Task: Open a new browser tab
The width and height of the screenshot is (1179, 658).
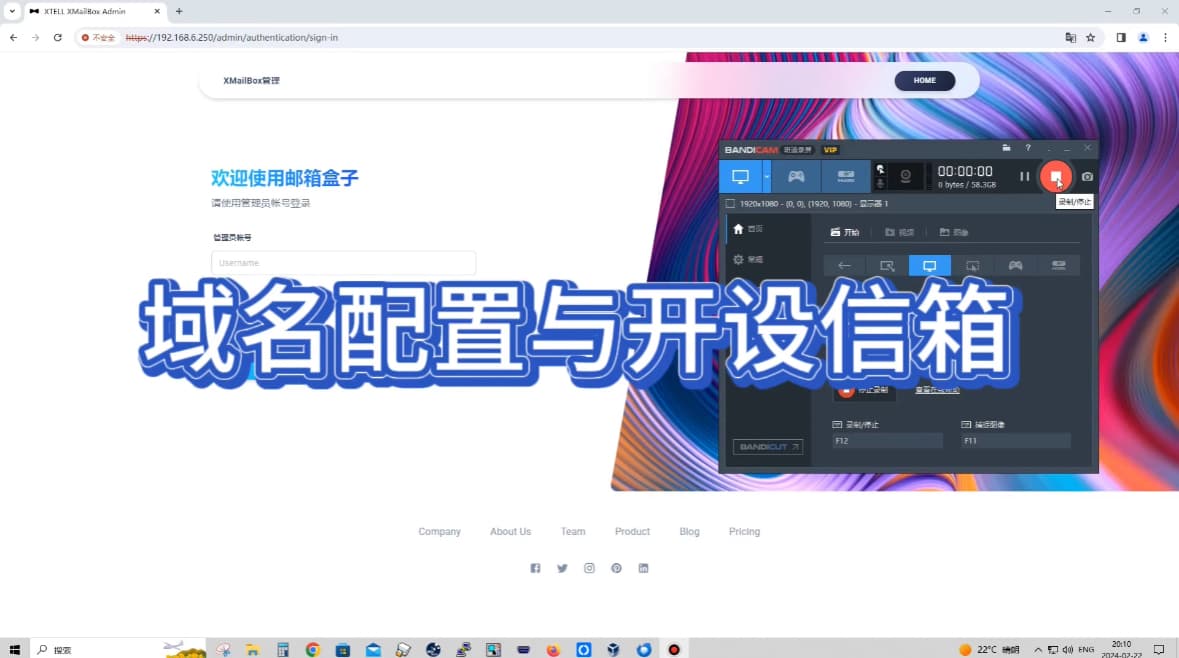Action: (179, 11)
